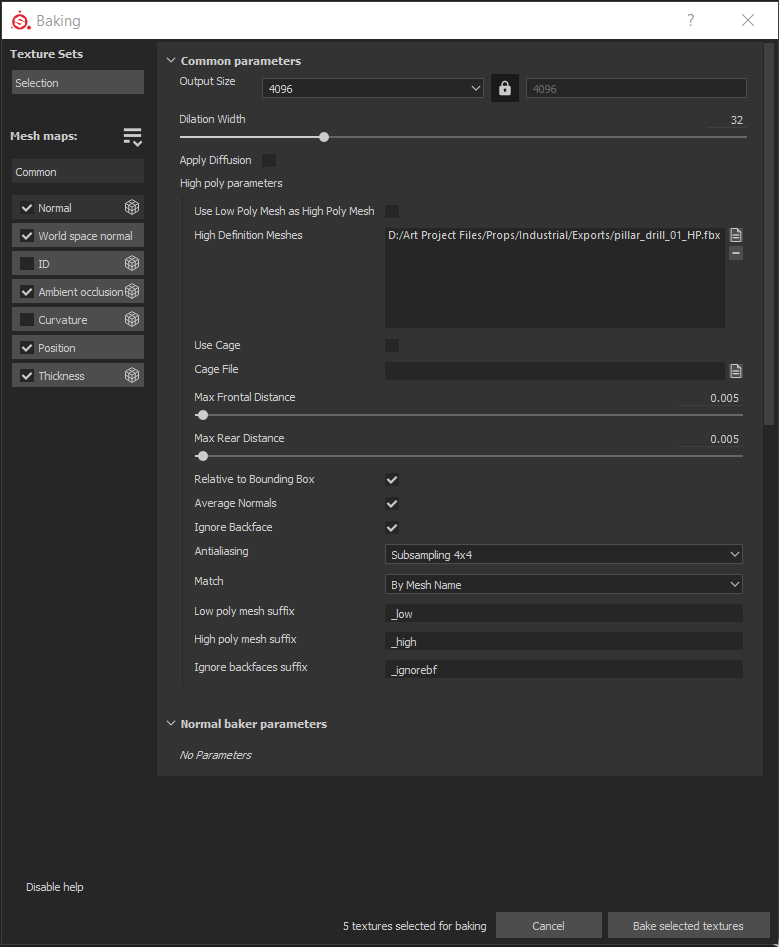Viewport: 779px width, 947px height.
Task: Browse for a Cage File
Action: click(x=736, y=370)
